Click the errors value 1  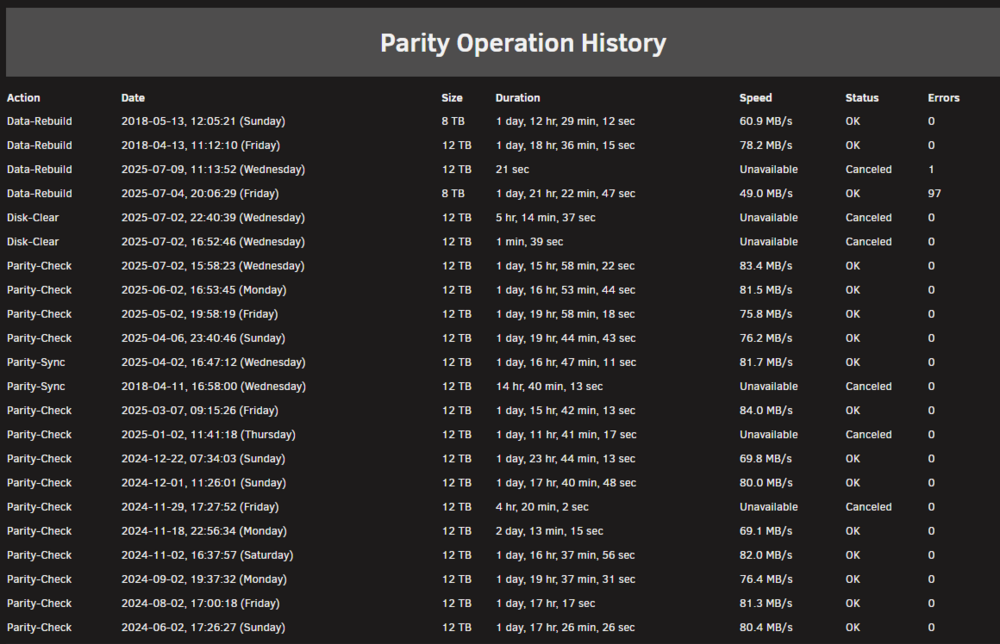tap(931, 170)
